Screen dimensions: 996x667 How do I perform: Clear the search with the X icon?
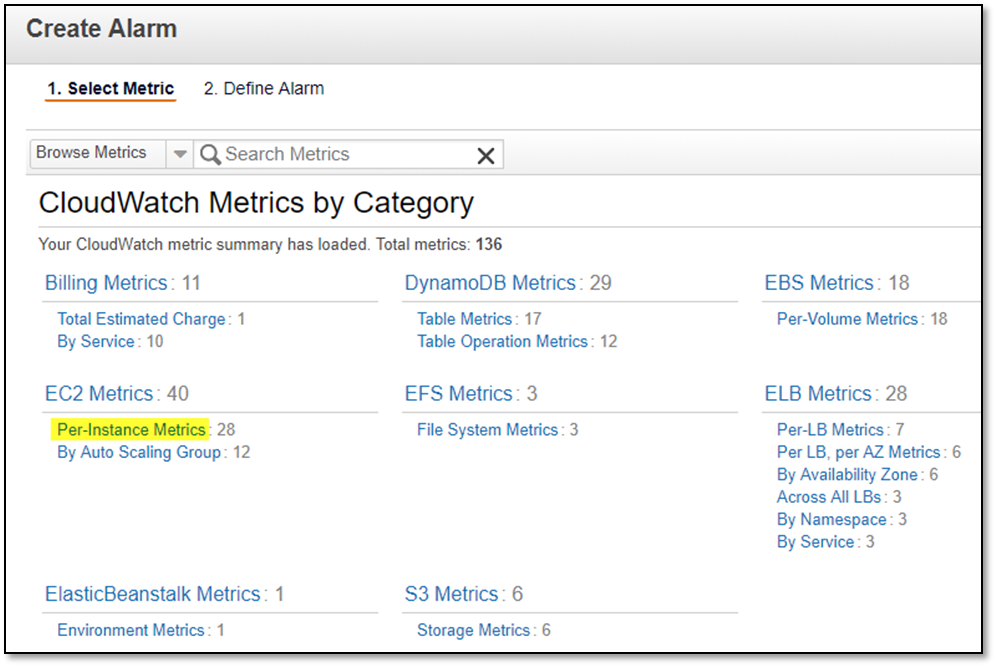coord(486,156)
